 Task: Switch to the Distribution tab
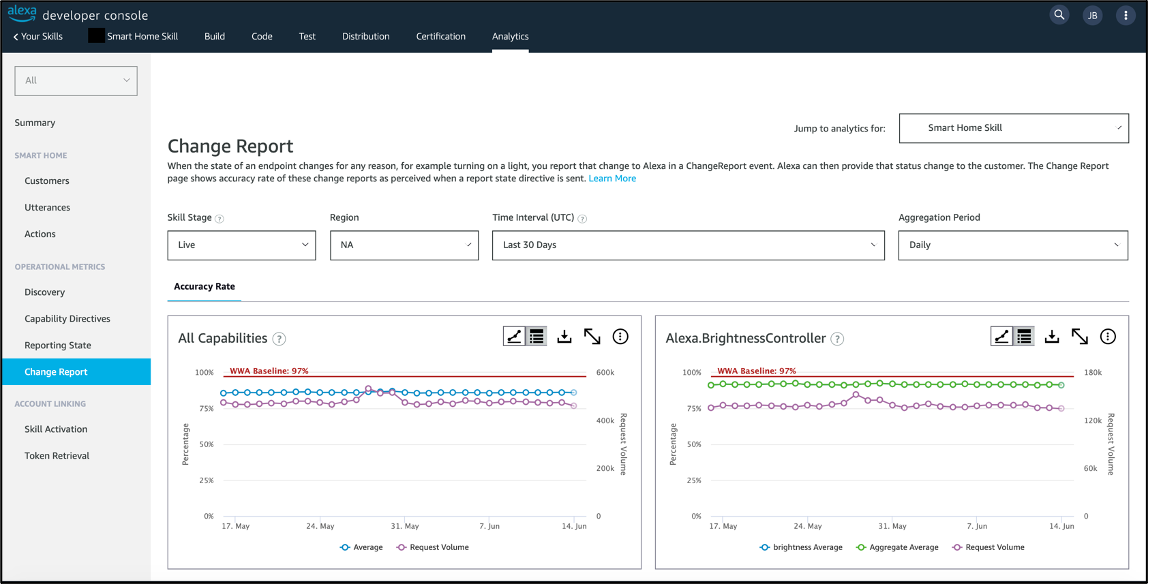click(366, 36)
